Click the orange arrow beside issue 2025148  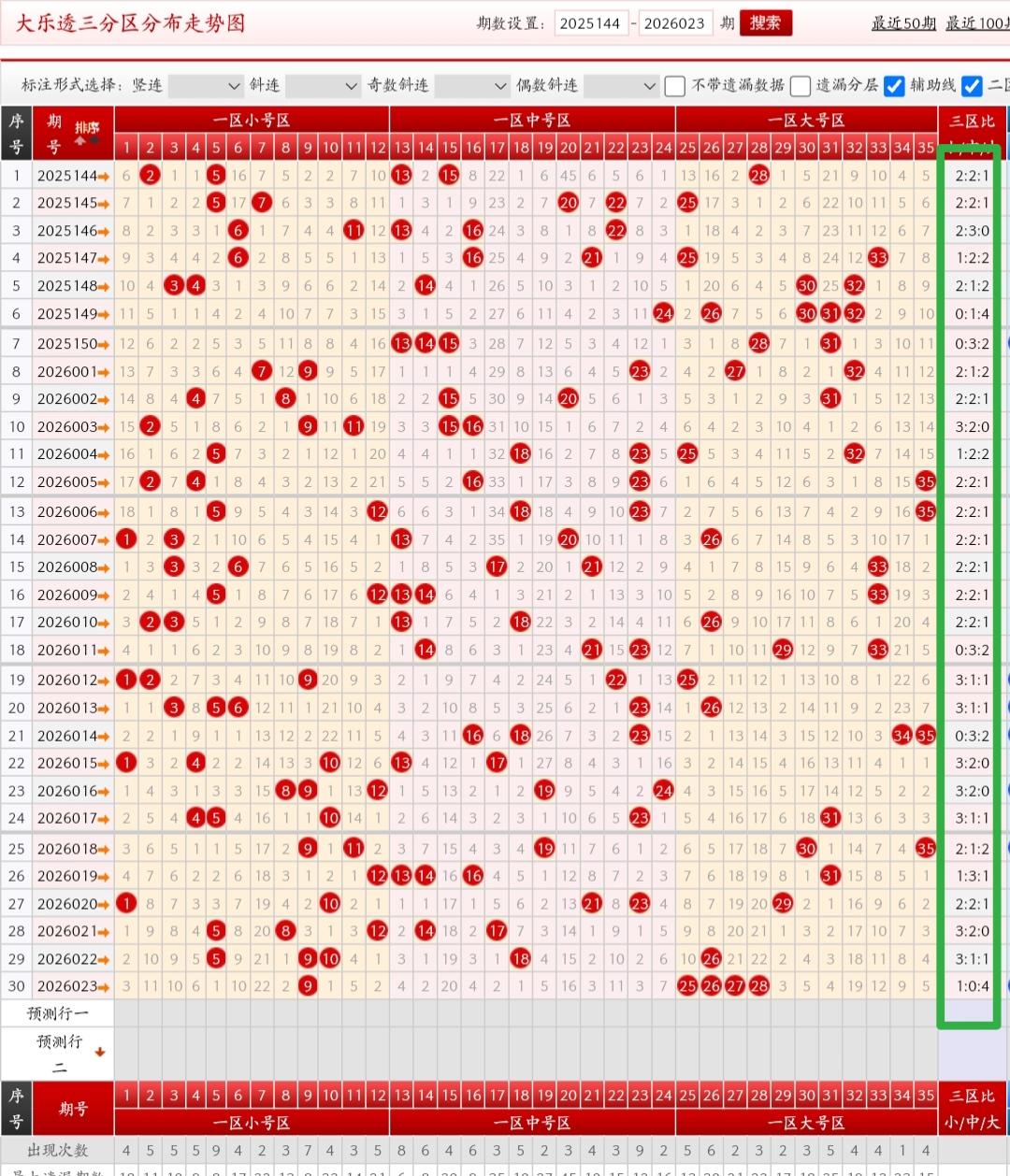[x=104, y=287]
